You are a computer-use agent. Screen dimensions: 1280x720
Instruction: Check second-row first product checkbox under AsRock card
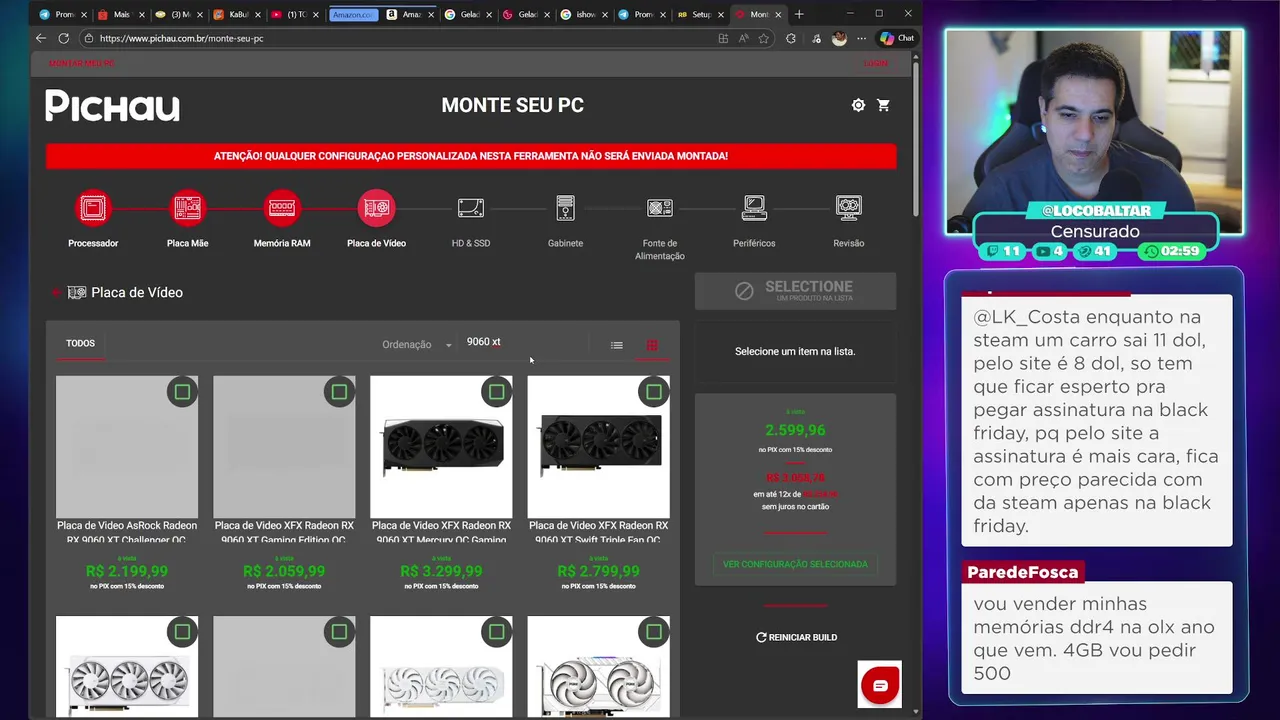click(x=182, y=632)
